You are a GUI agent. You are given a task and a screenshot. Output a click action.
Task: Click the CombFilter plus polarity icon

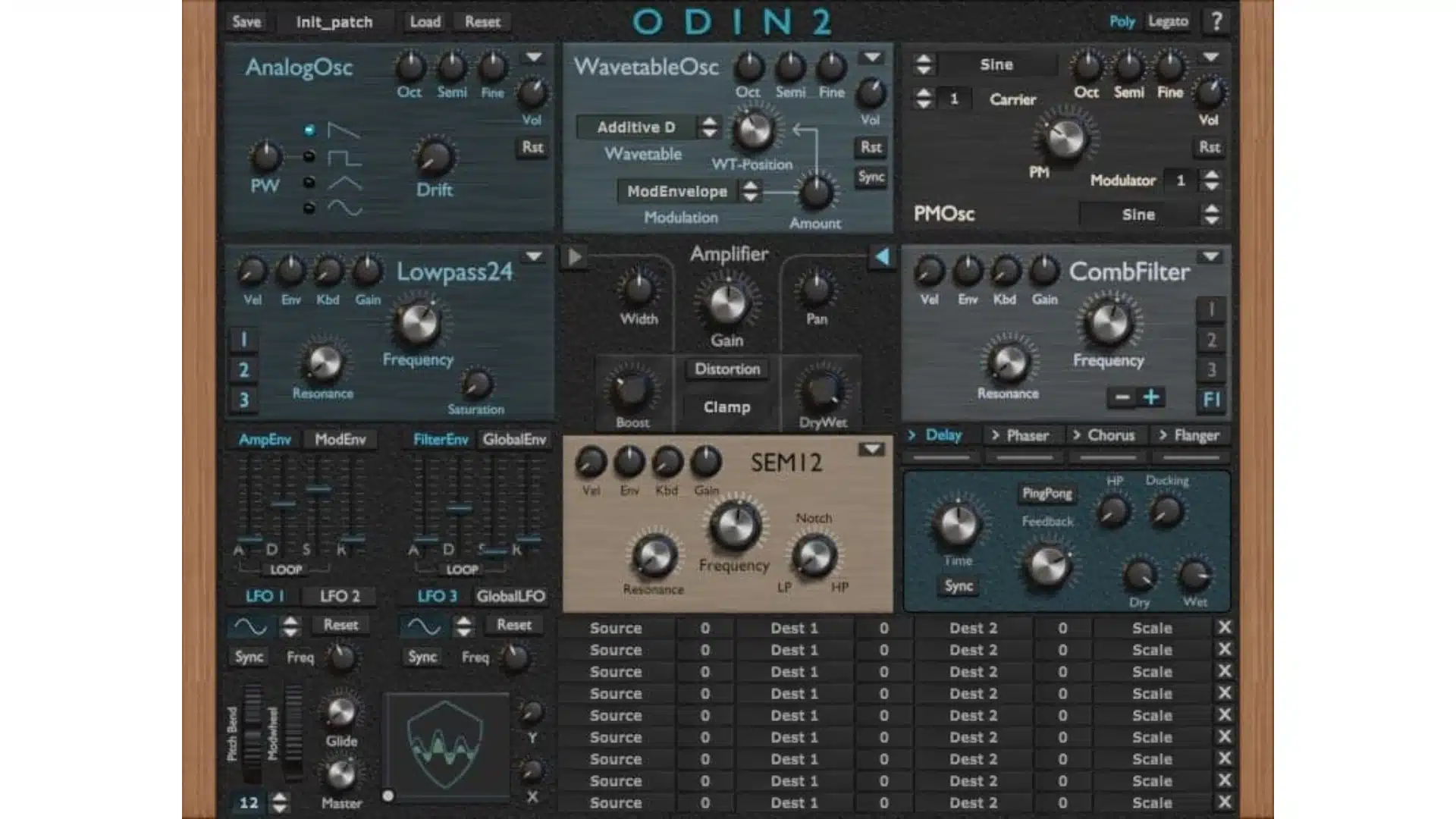[x=1151, y=397]
